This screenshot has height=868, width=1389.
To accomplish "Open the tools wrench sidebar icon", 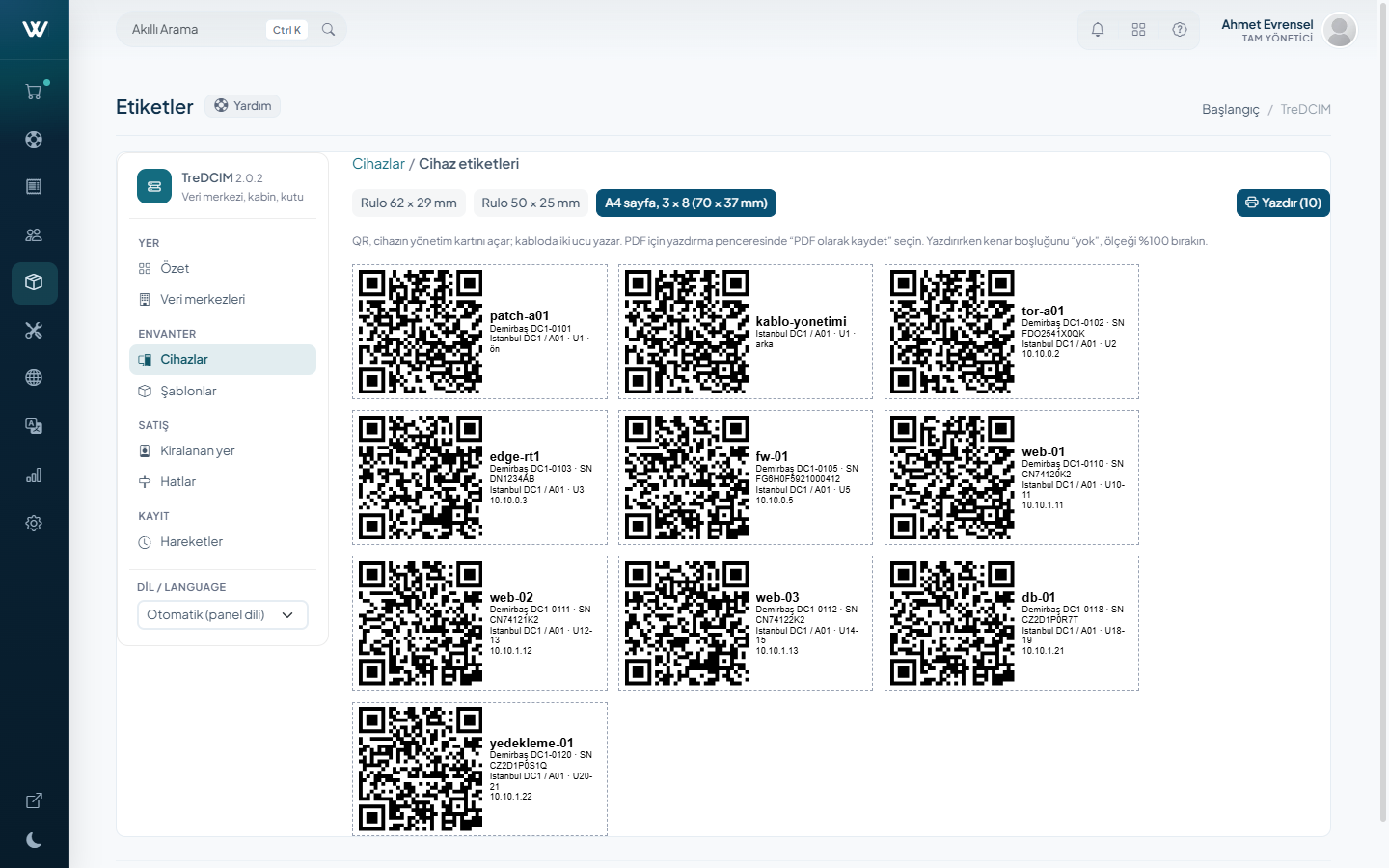I will 34,330.
